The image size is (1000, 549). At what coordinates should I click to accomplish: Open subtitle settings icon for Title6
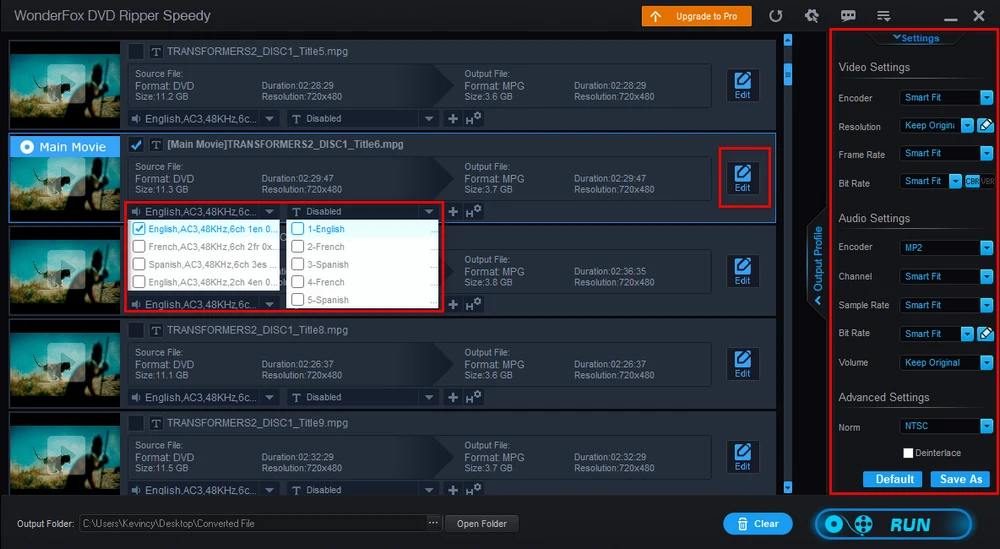[x=473, y=211]
